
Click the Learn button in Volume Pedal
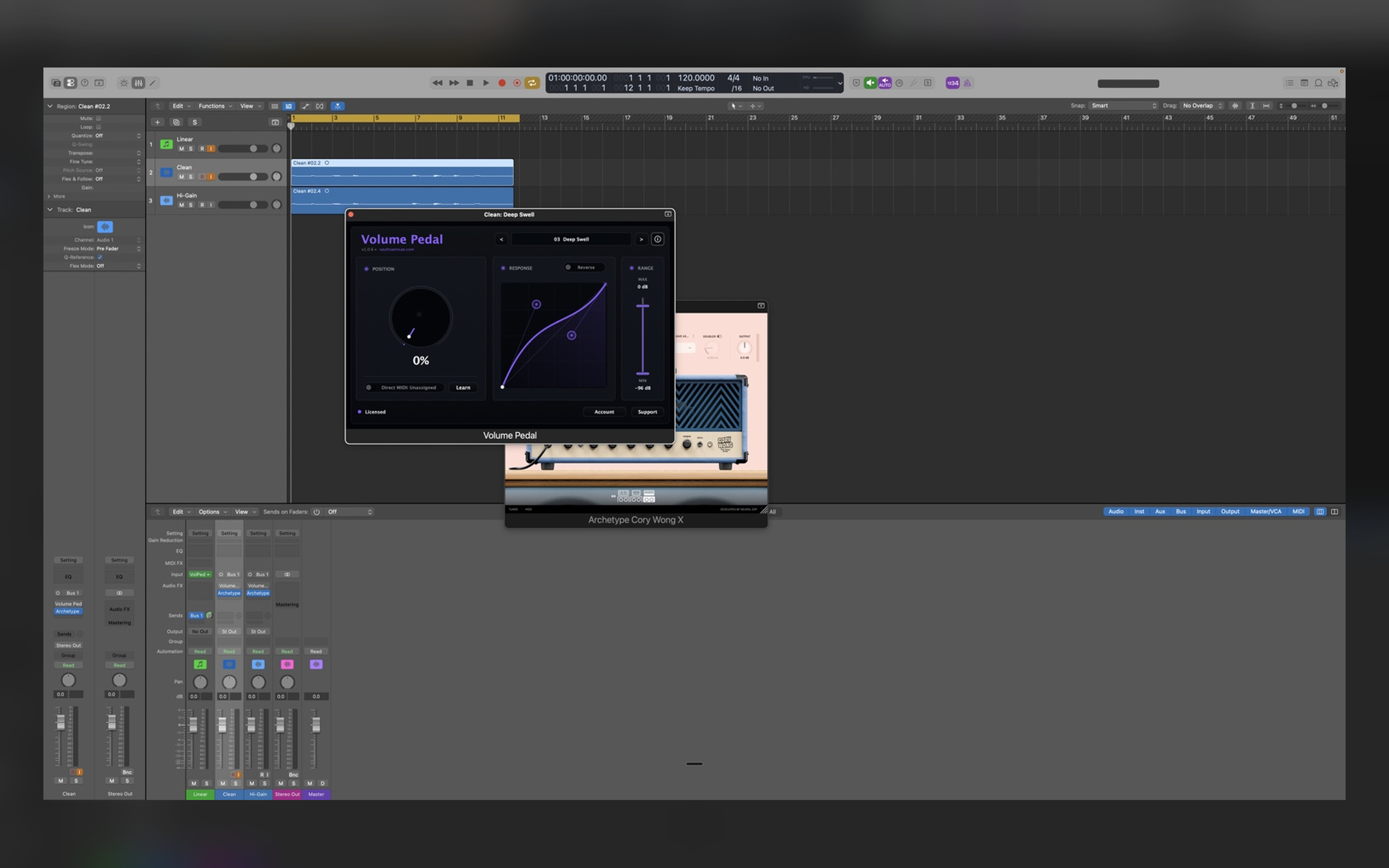click(463, 388)
